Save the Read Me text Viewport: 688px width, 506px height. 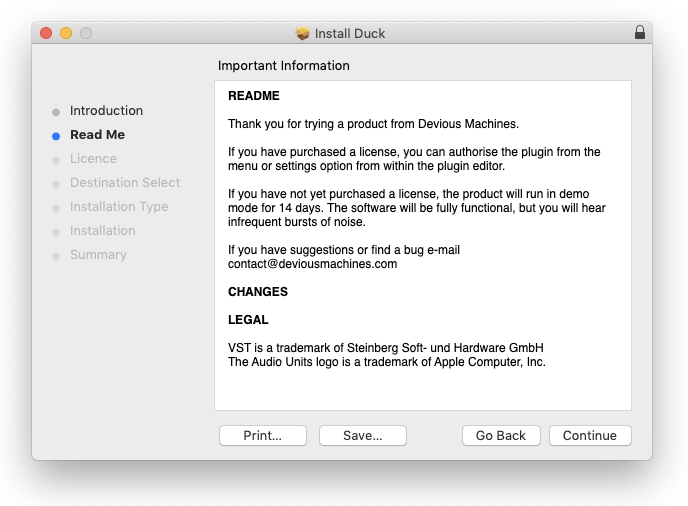coord(363,435)
